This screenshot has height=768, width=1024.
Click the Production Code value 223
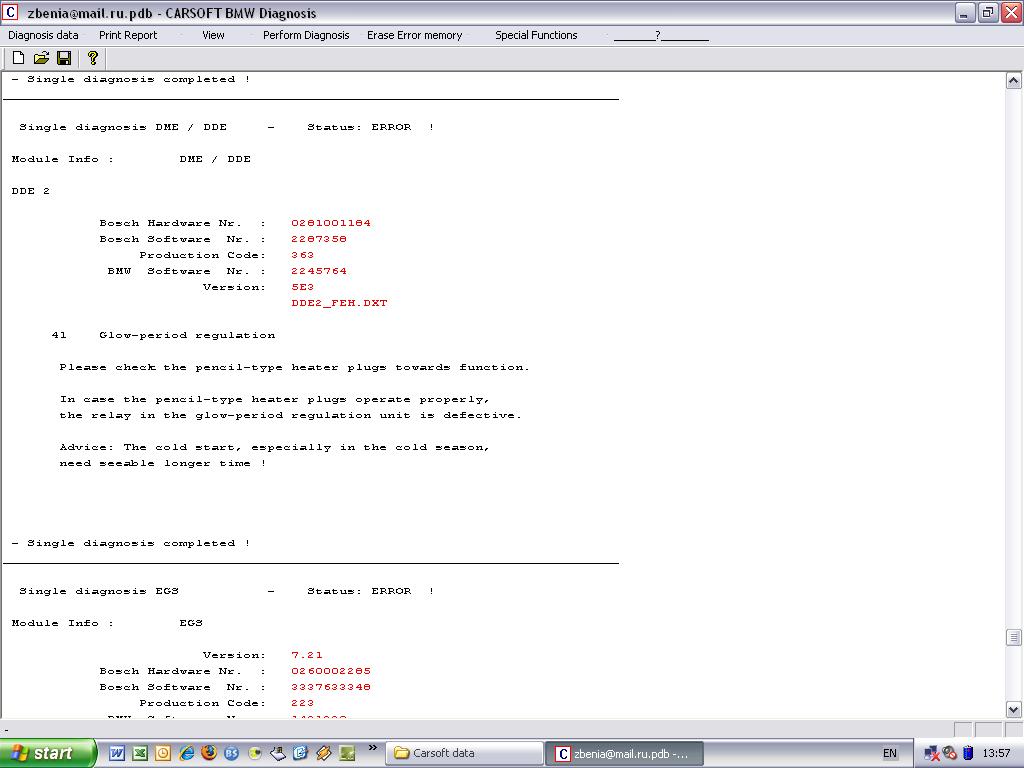pos(302,703)
